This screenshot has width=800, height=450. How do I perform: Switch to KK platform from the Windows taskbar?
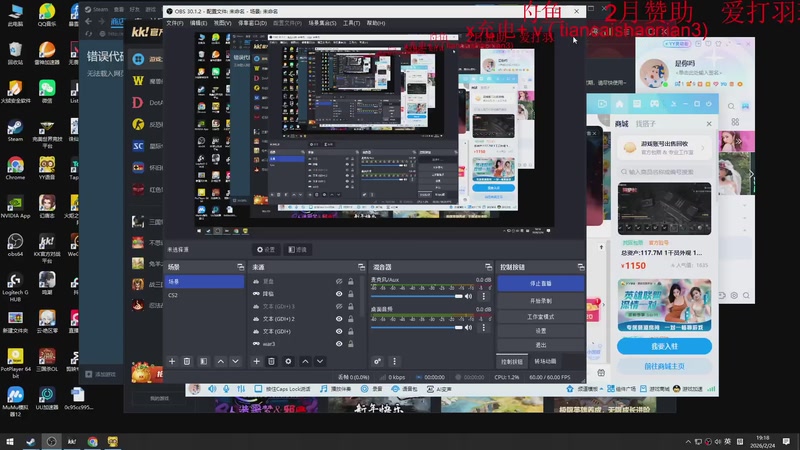pyautogui.click(x=72, y=441)
